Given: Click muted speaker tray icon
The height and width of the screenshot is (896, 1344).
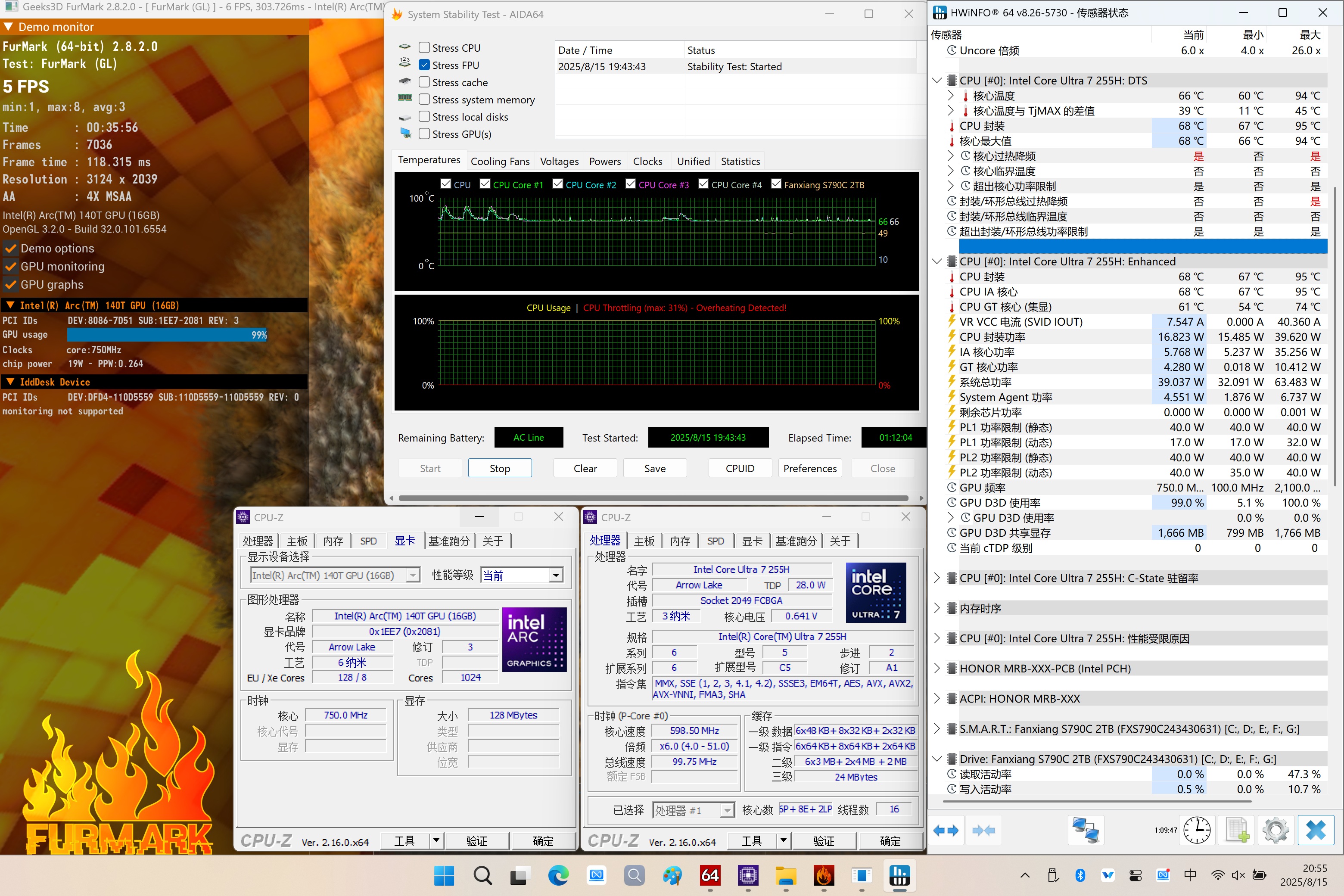Looking at the screenshot, I should tap(1238, 875).
